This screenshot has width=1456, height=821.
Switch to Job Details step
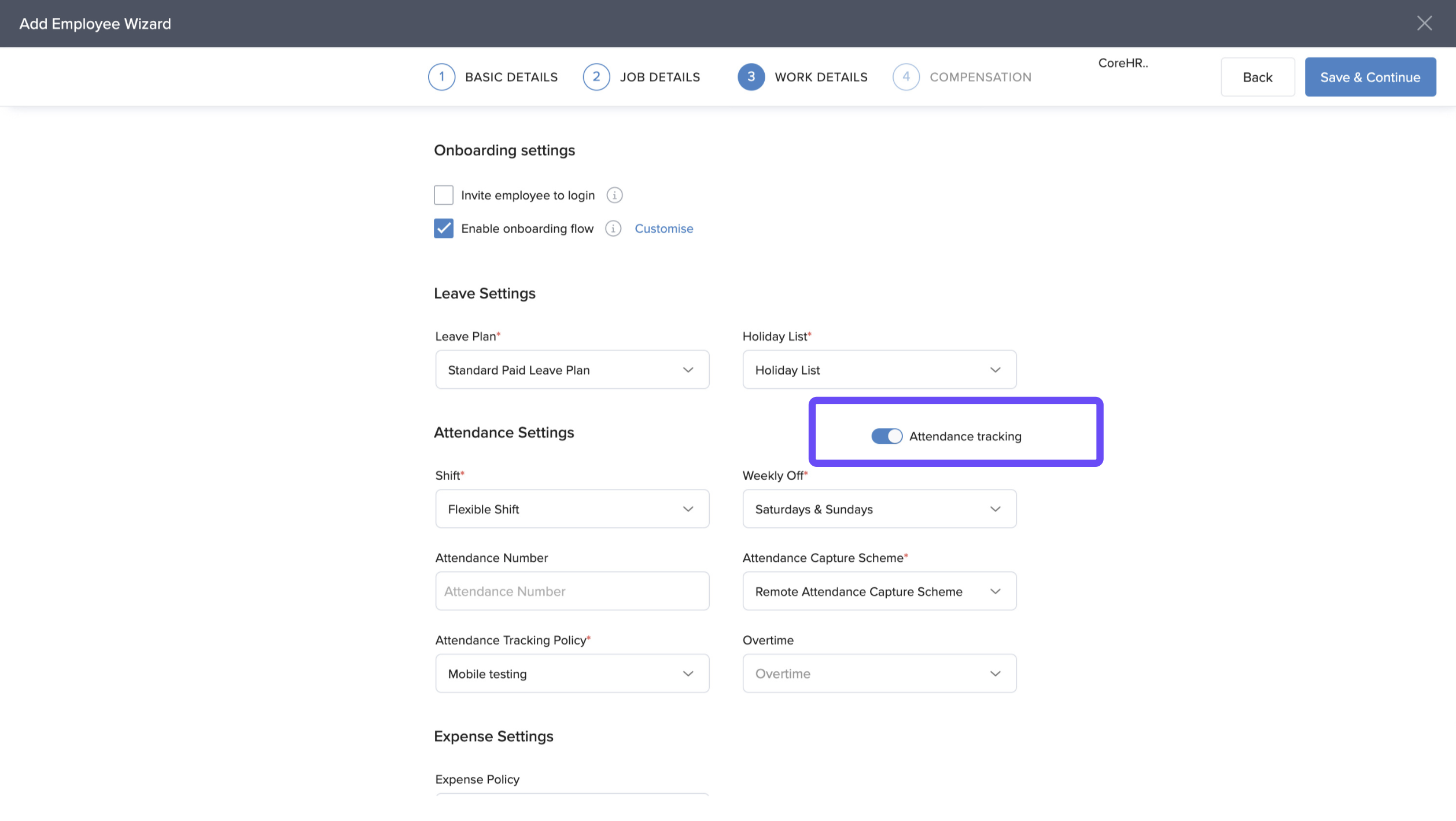(659, 77)
